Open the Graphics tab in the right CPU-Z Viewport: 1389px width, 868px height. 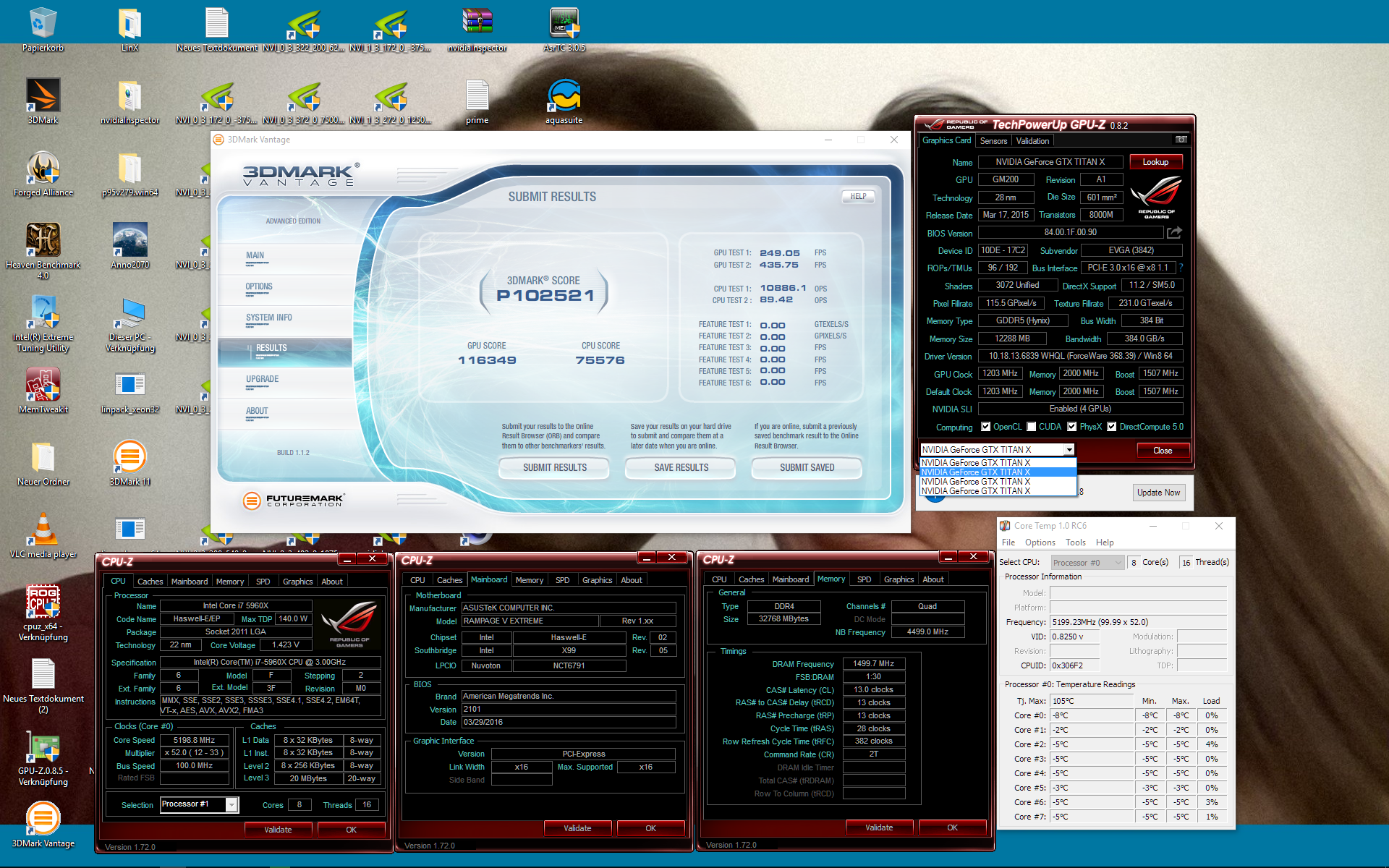pyautogui.click(x=899, y=579)
